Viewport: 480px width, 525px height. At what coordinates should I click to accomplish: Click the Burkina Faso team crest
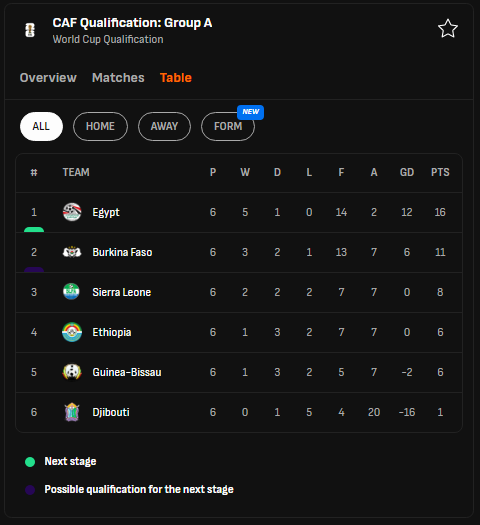pos(72,252)
